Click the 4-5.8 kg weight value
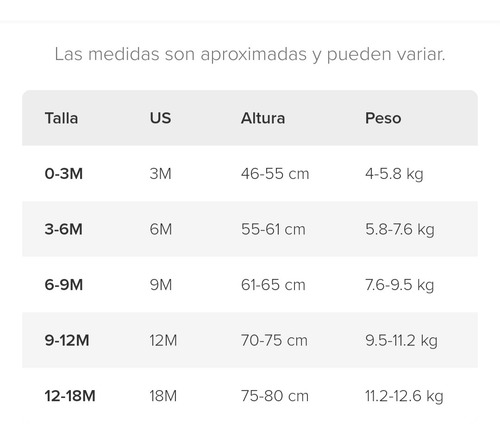Image resolution: width=500 pixels, height=444 pixels. coord(394,174)
